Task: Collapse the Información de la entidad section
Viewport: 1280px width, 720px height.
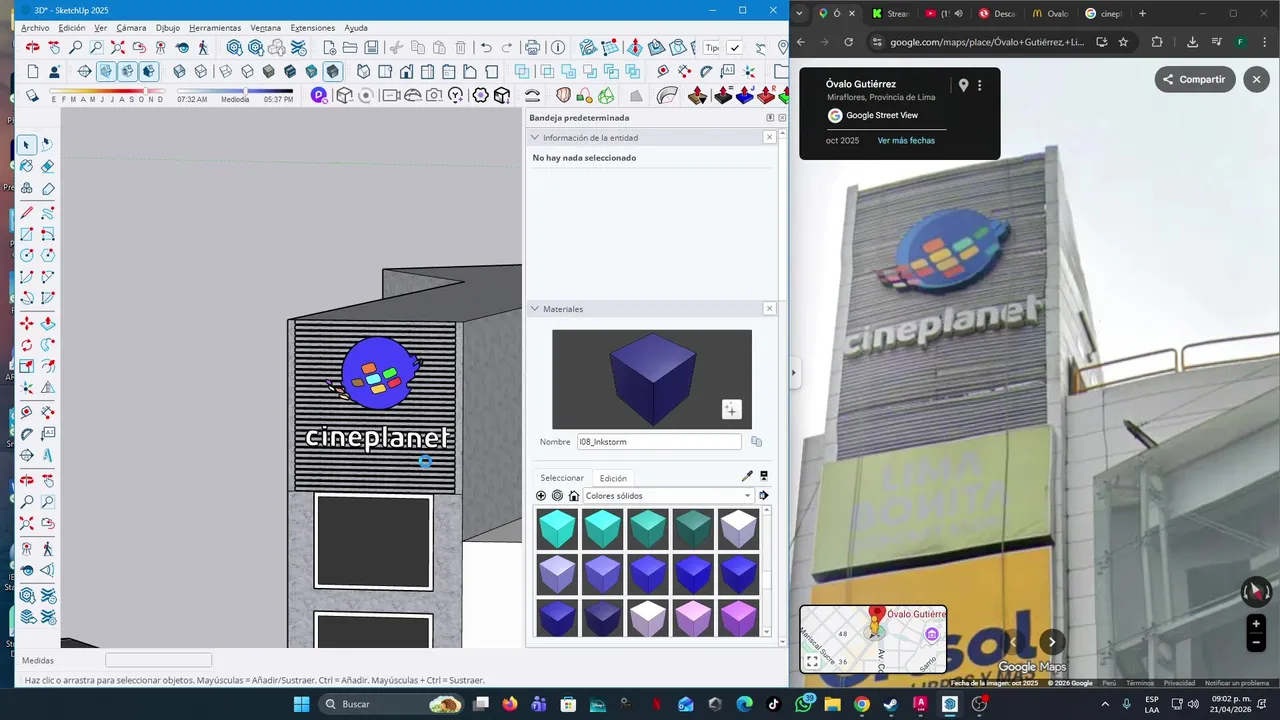Action: [x=535, y=138]
